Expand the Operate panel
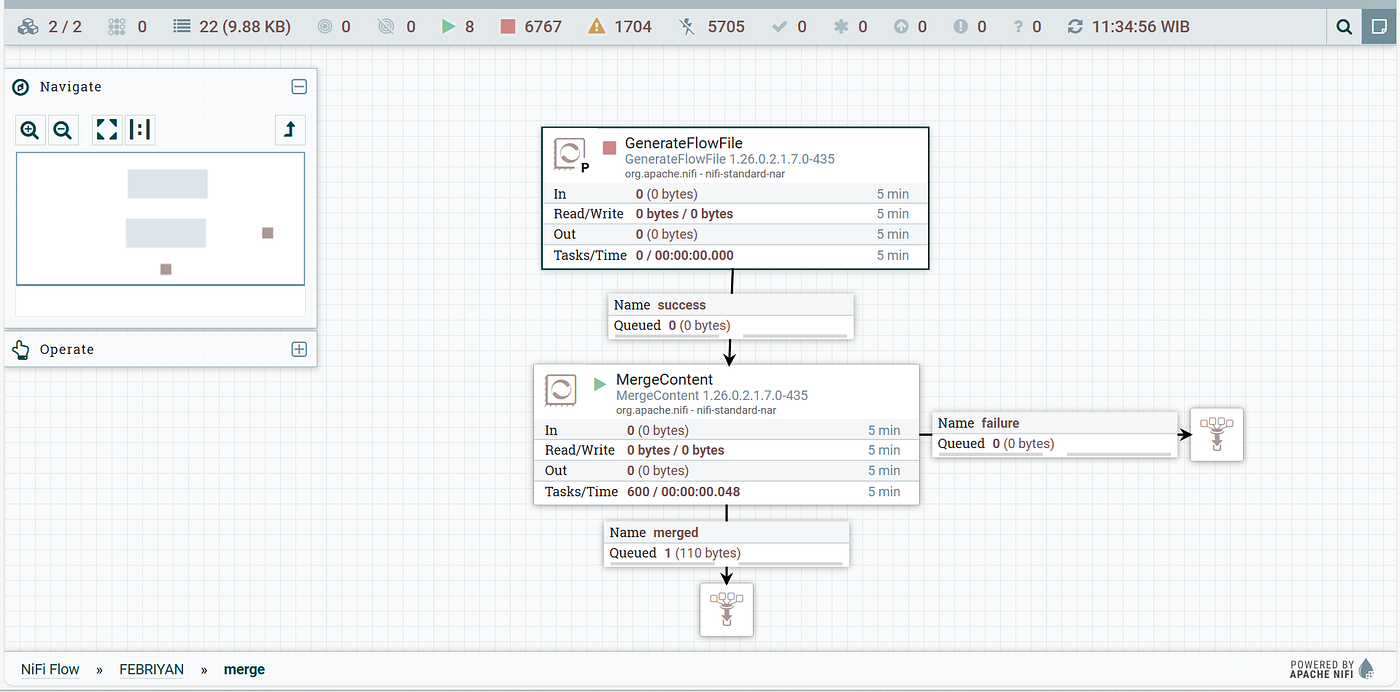This screenshot has height=692, width=1400. pos(298,349)
